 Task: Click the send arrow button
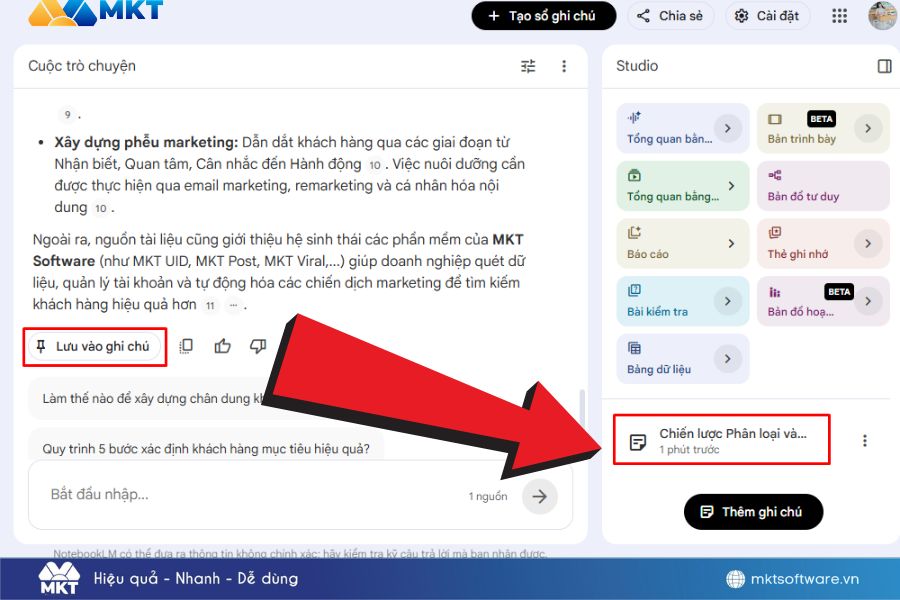pos(540,495)
